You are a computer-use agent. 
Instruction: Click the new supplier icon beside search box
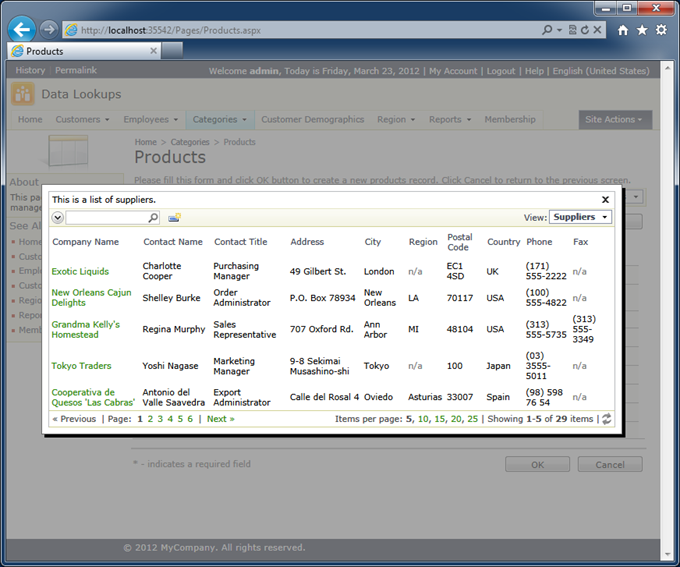click(x=174, y=217)
